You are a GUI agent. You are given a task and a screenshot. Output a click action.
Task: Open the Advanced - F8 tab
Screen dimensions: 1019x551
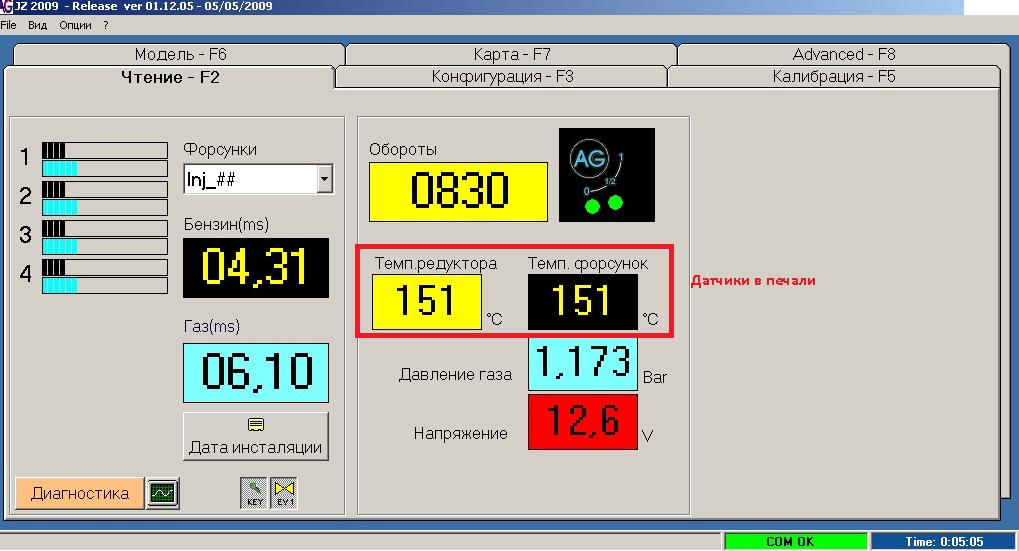[843, 55]
